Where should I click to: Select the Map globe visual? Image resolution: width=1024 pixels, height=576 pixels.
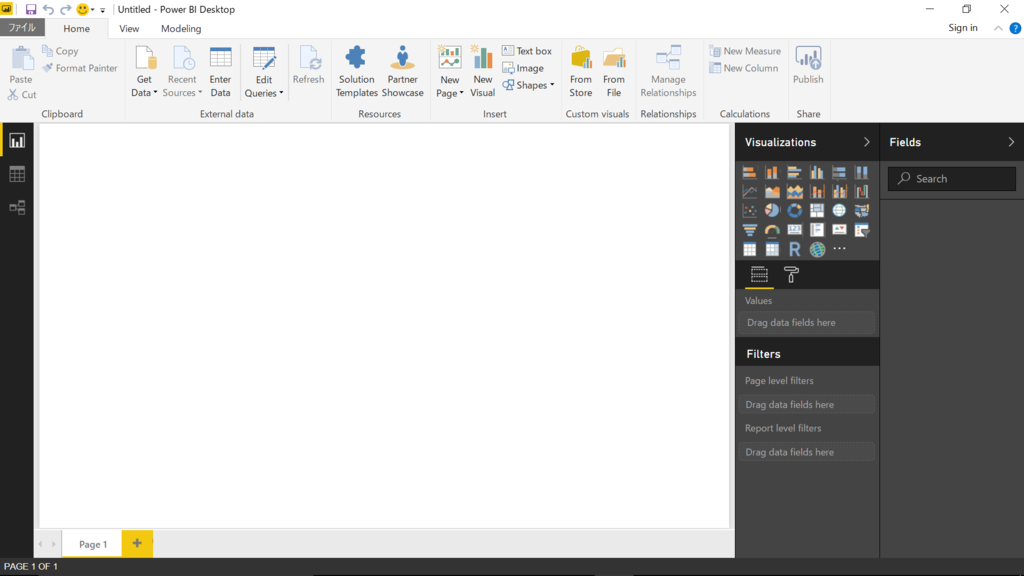click(839, 210)
